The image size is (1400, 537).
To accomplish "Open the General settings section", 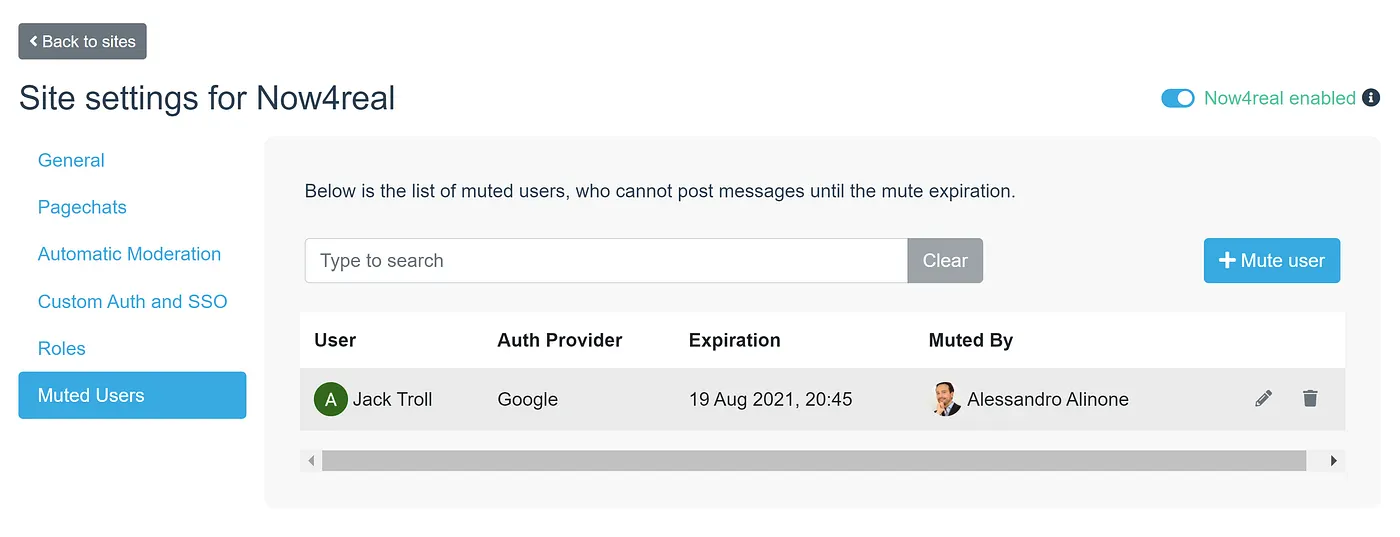I will (71, 160).
